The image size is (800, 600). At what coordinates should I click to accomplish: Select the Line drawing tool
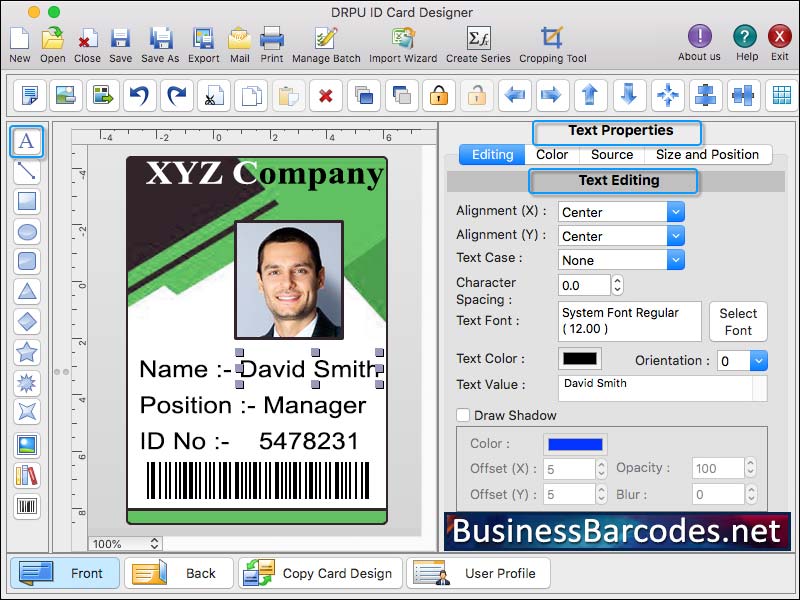click(27, 171)
